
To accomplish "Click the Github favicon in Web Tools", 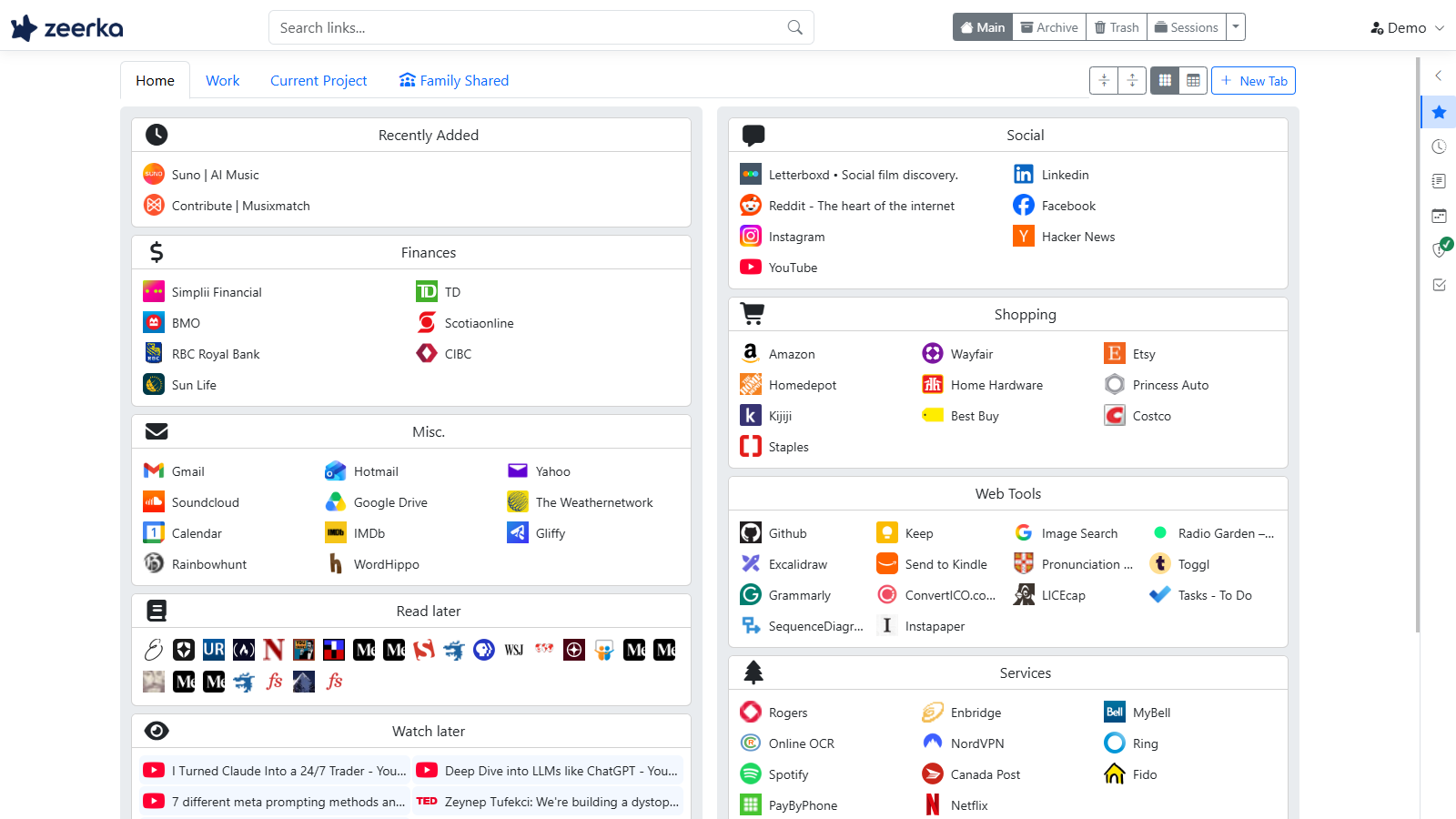I will point(751,533).
